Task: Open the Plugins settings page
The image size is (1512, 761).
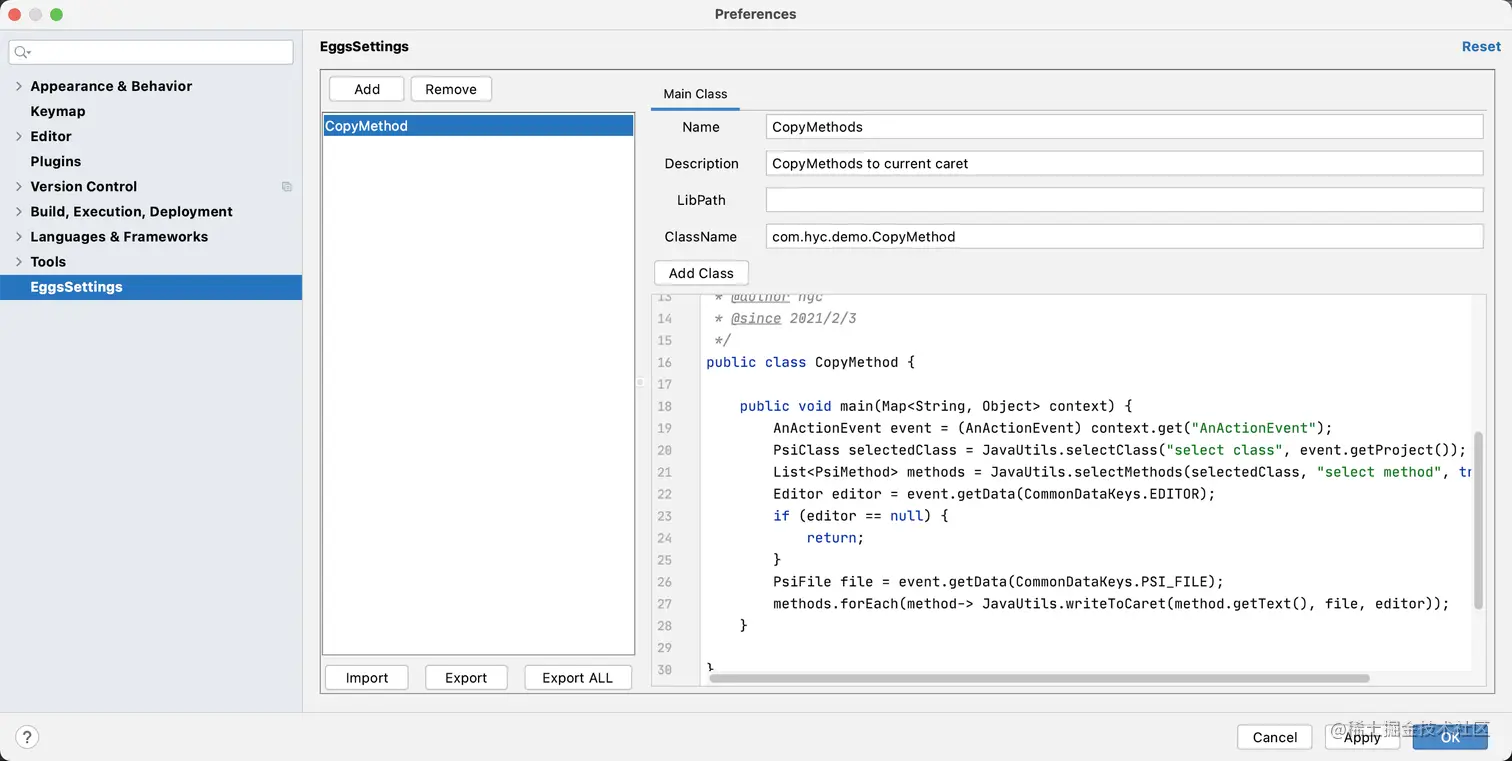Action: 55,161
